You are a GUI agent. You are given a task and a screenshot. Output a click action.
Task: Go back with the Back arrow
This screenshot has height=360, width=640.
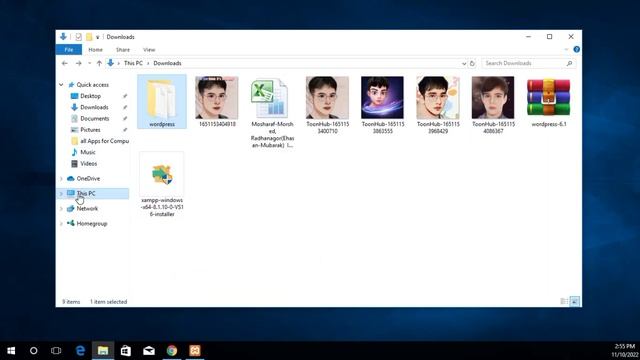(x=64, y=63)
